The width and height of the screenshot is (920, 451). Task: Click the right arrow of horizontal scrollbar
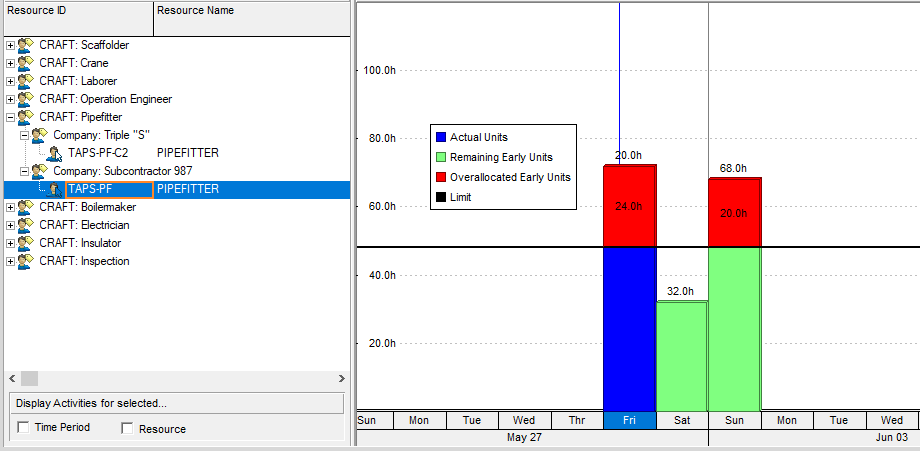click(x=341, y=379)
